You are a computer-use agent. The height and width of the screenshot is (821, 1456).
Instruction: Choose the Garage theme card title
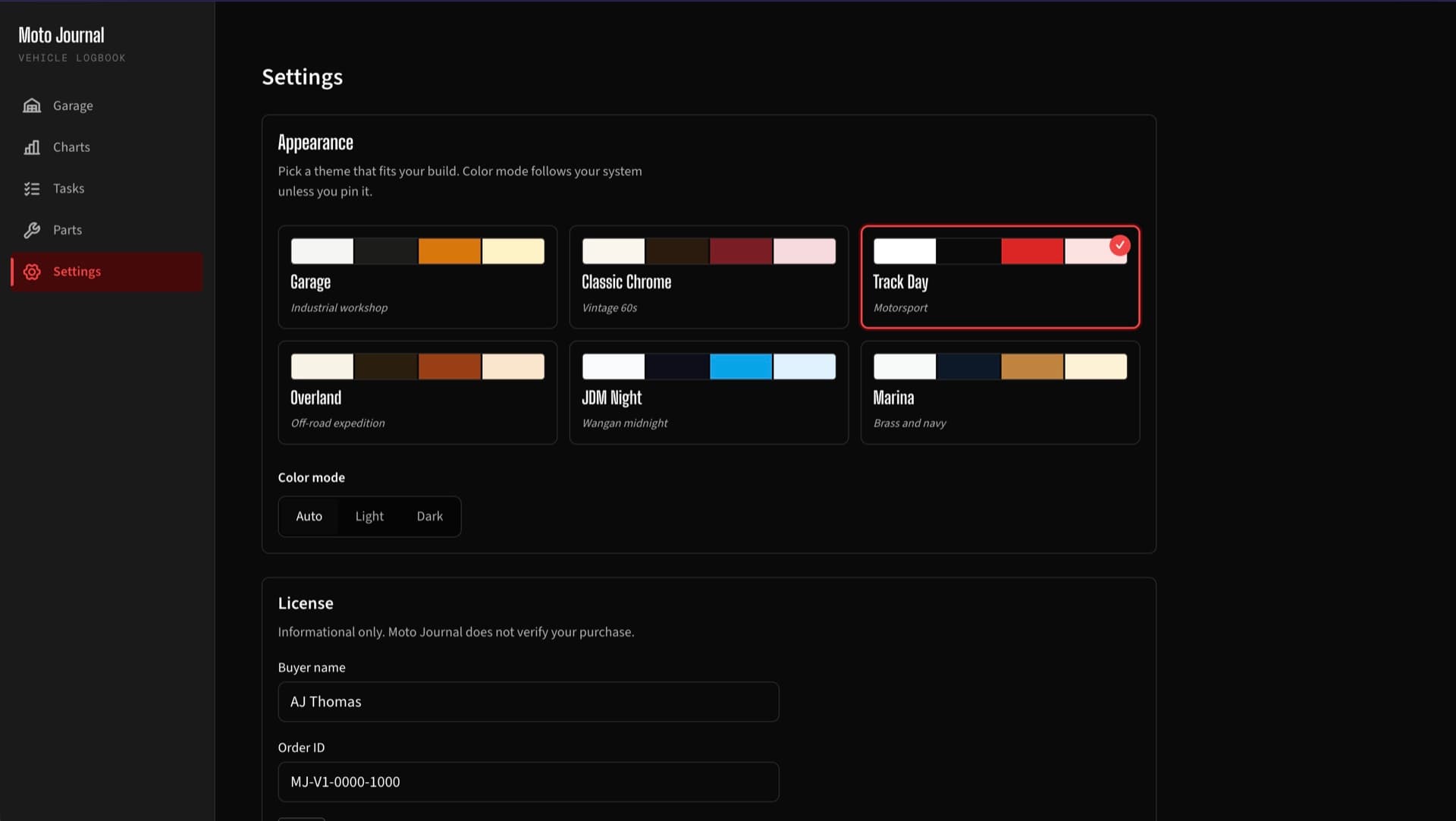coord(310,282)
